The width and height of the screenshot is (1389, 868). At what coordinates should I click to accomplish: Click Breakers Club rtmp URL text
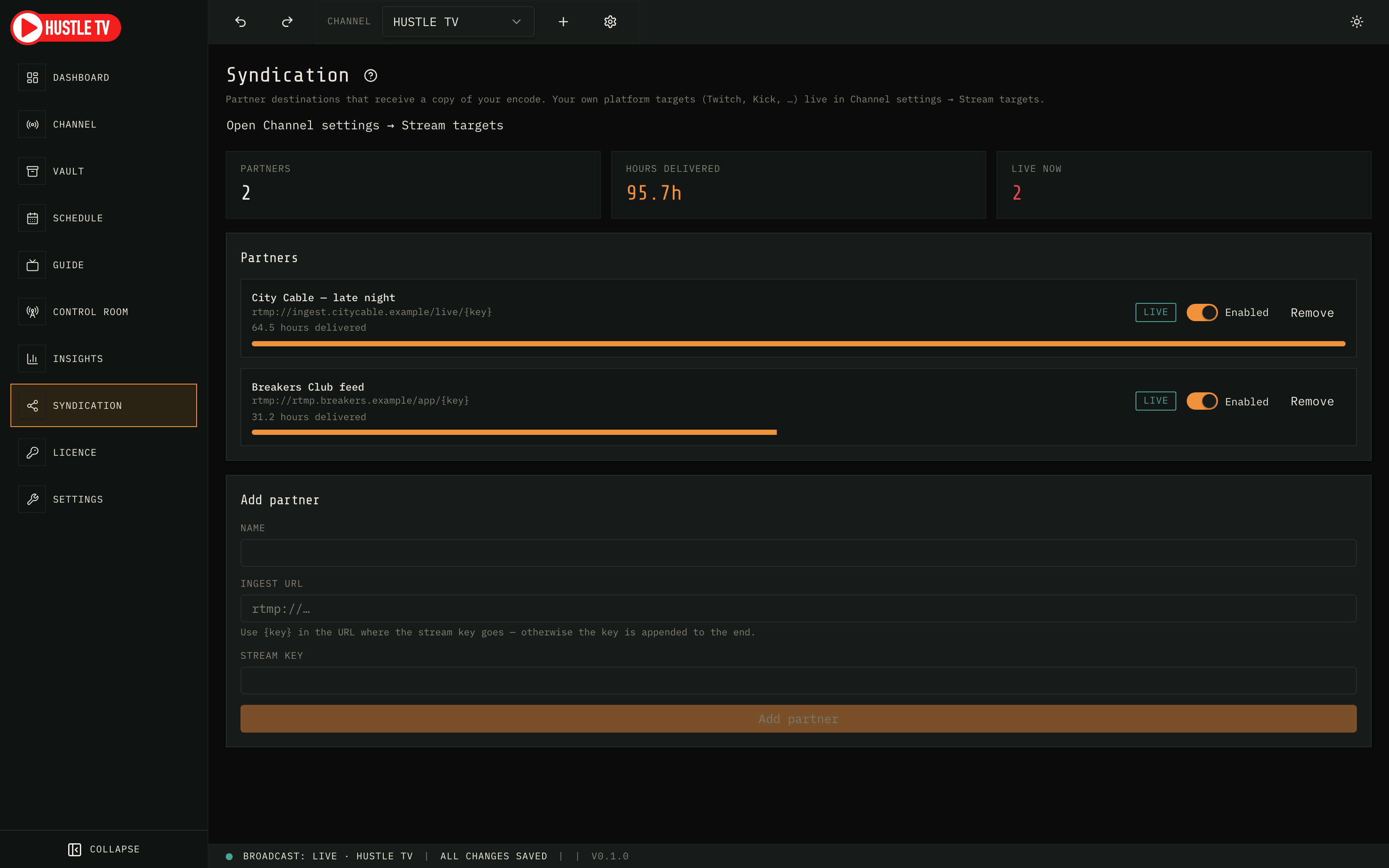tap(360, 401)
